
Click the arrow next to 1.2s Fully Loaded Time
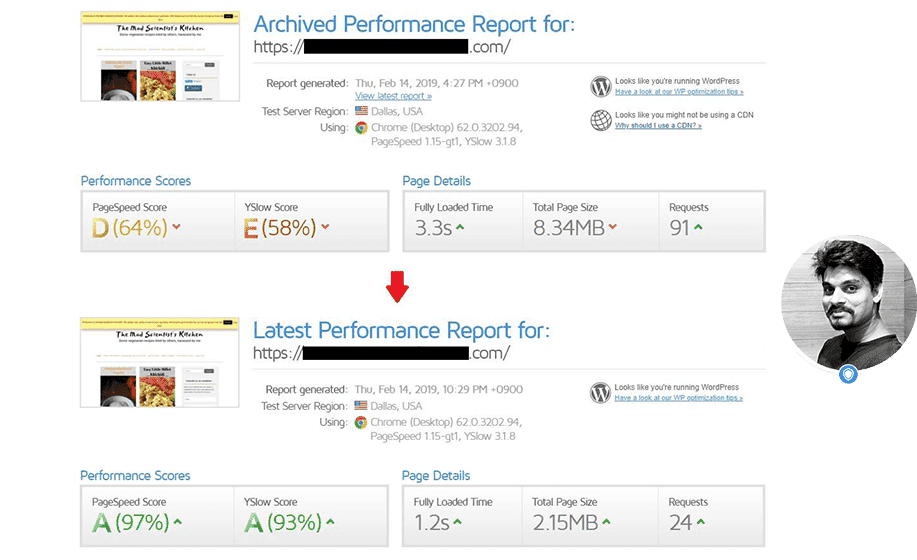[457, 522]
